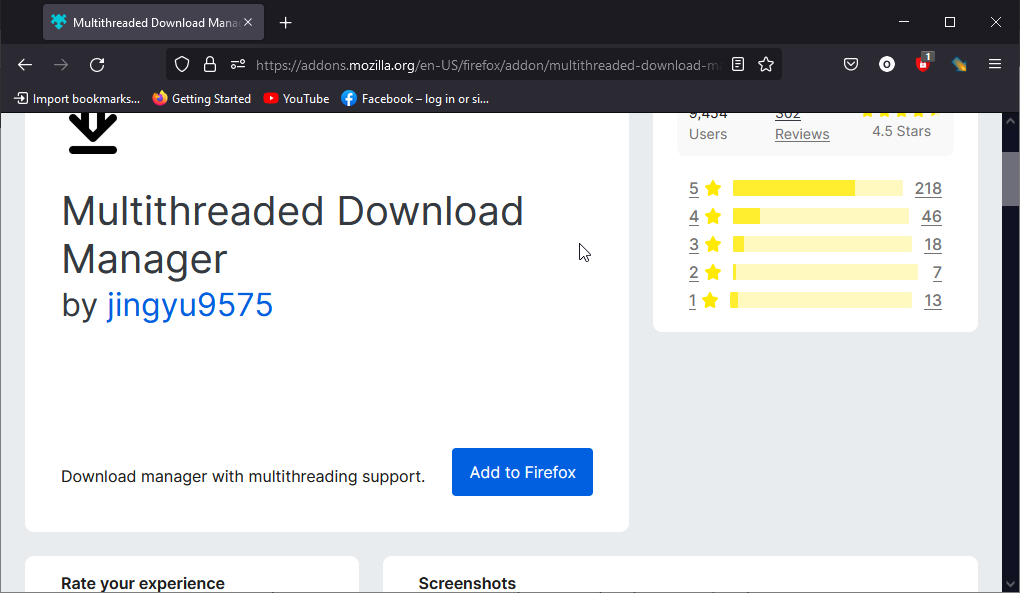1020x593 pixels.
Task: View site security padlock info
Action: coord(209,64)
